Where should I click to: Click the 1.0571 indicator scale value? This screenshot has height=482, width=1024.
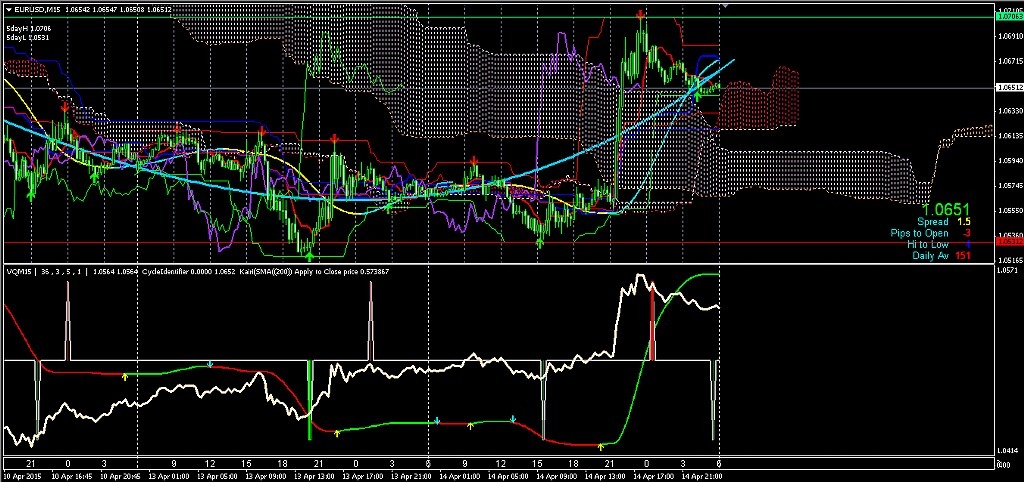click(x=1006, y=270)
